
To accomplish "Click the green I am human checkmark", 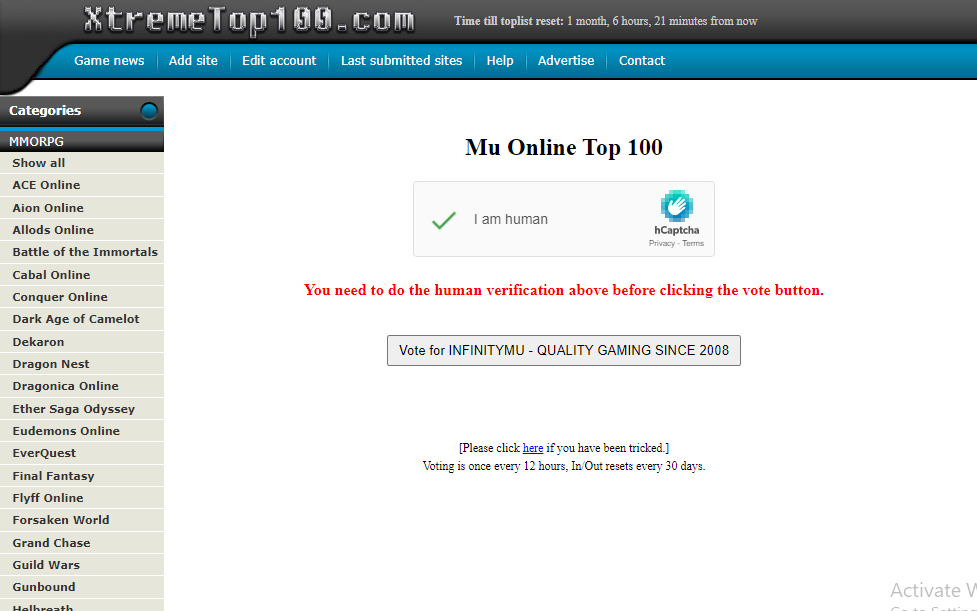I will 444,220.
